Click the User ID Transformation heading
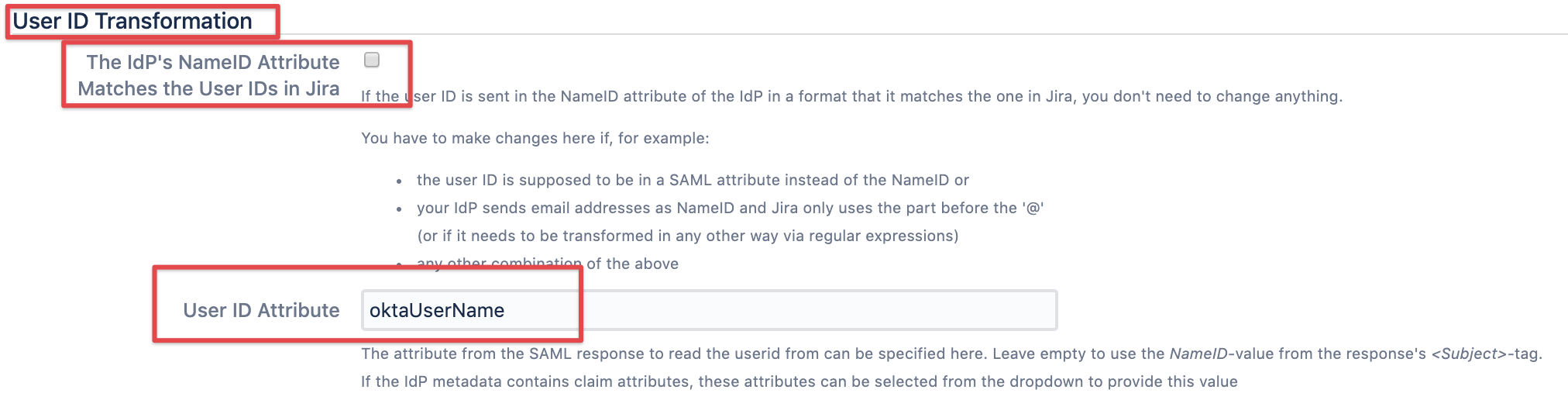 pyautogui.click(x=132, y=21)
